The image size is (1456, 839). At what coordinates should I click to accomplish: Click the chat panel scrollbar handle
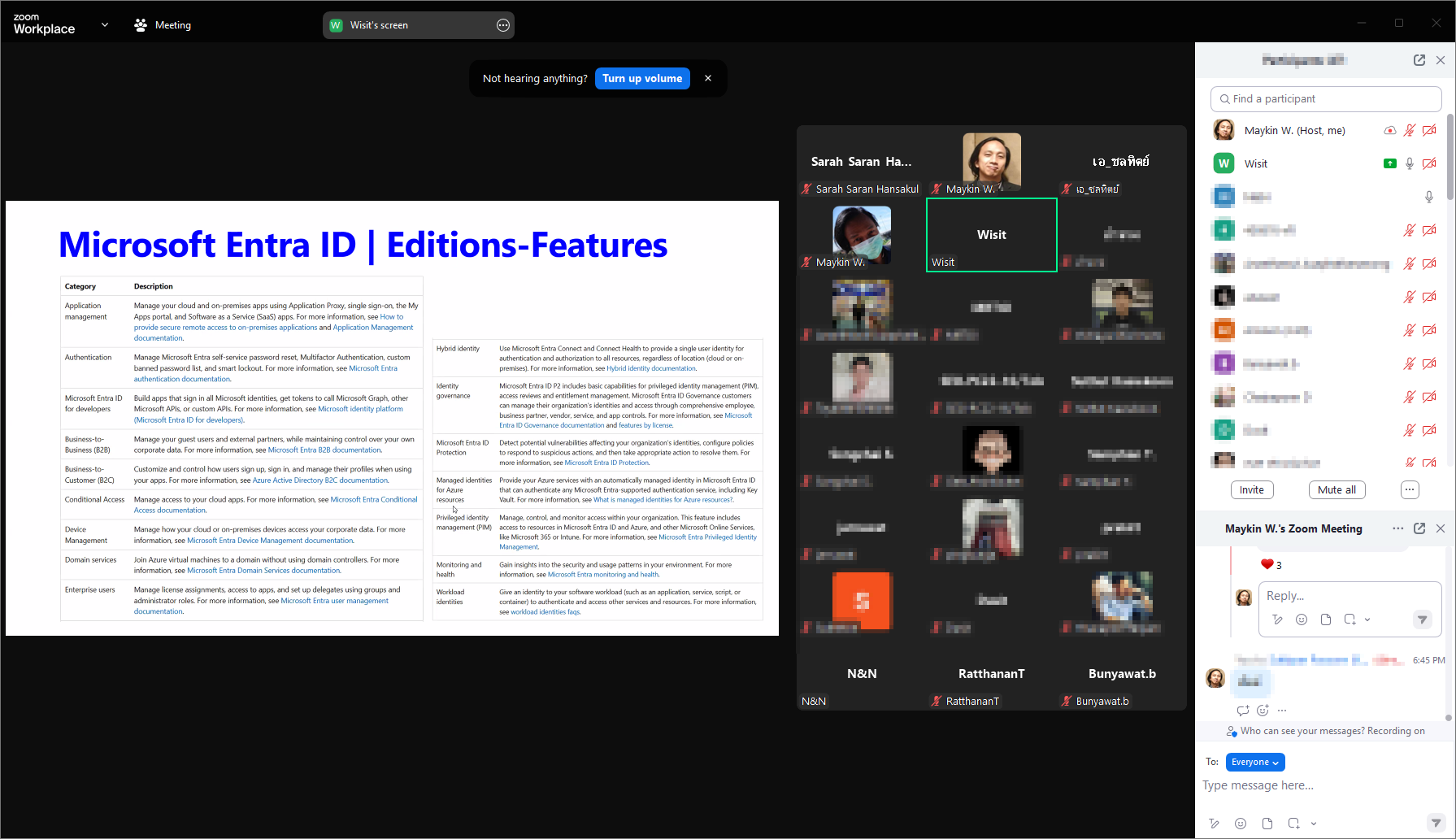coord(1448,718)
